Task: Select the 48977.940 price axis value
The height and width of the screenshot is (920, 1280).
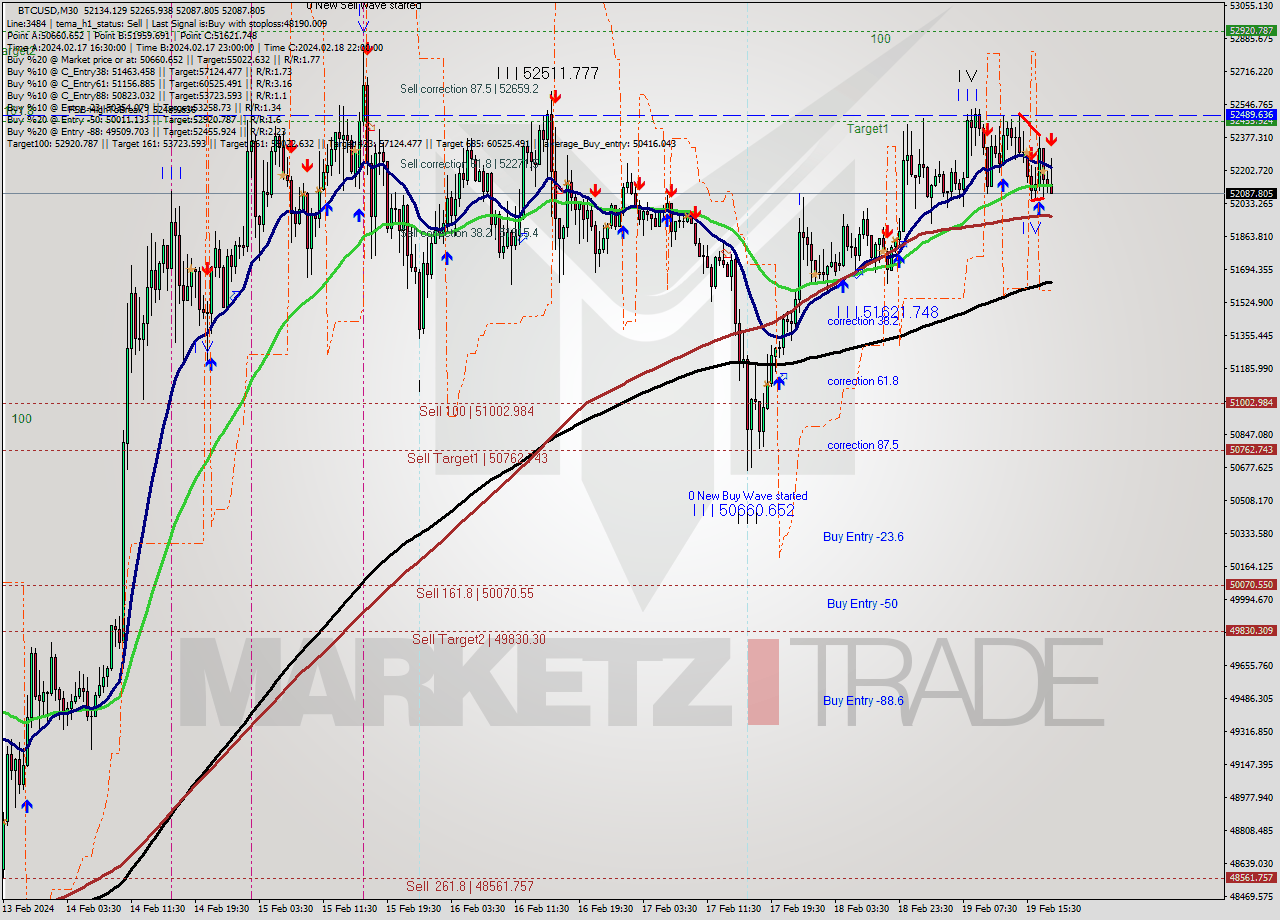Action: coord(1251,797)
